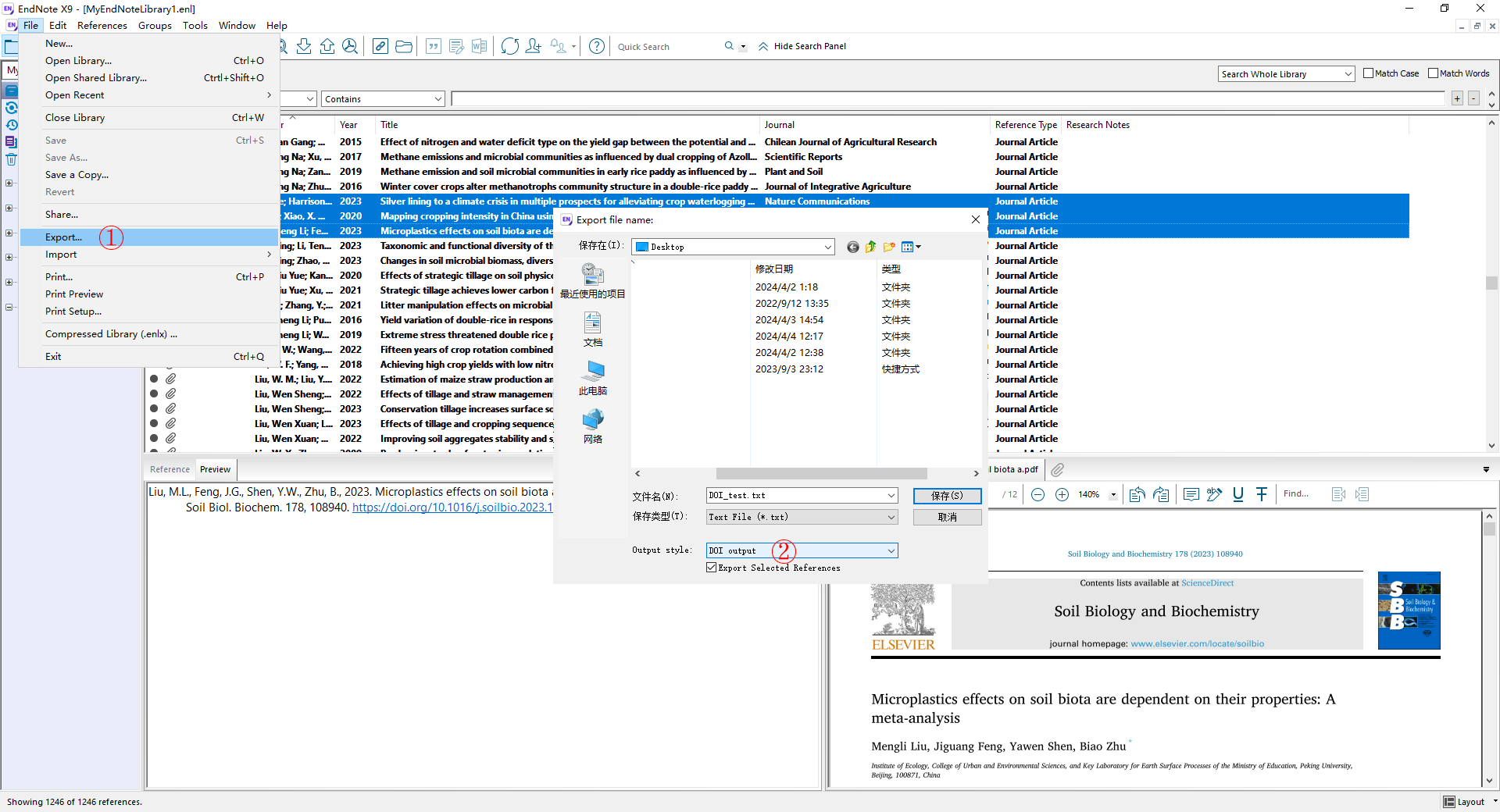The height and width of the screenshot is (812, 1500).
Task: Click the Sync Library circular-arrows icon
Action: click(x=510, y=46)
